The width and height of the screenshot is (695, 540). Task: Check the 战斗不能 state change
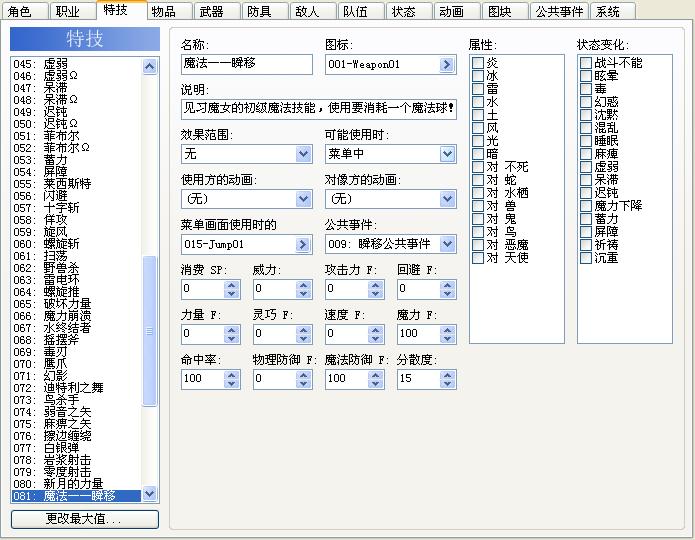pos(586,63)
